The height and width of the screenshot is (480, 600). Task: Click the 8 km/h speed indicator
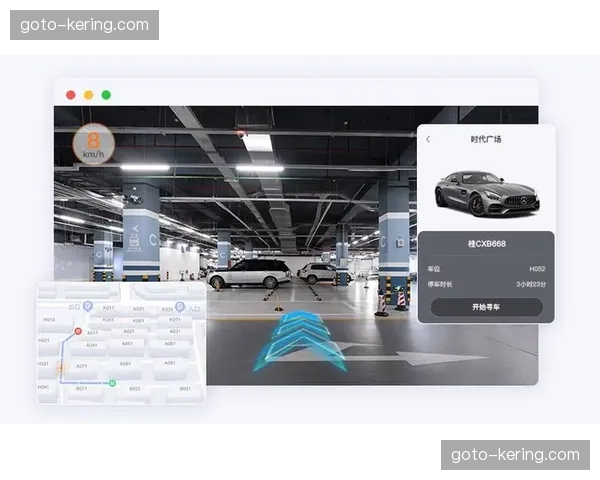[x=92, y=145]
